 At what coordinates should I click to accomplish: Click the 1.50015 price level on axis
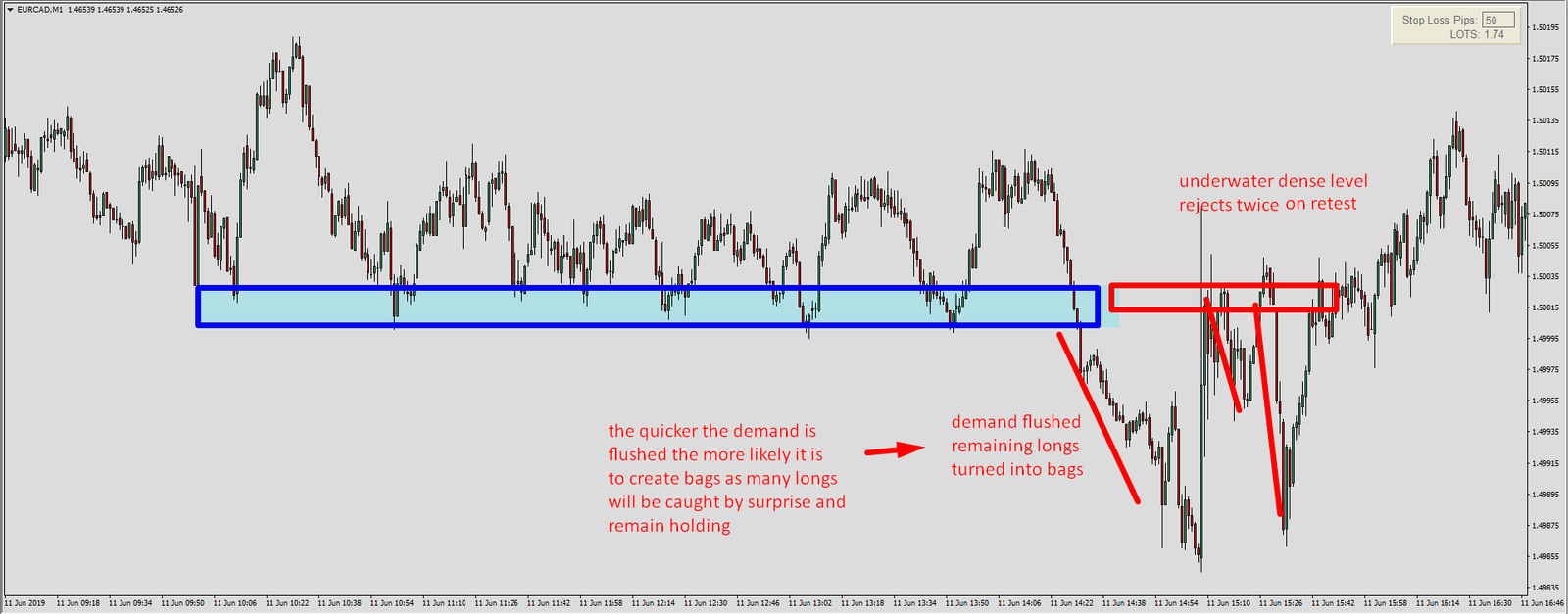point(1545,307)
